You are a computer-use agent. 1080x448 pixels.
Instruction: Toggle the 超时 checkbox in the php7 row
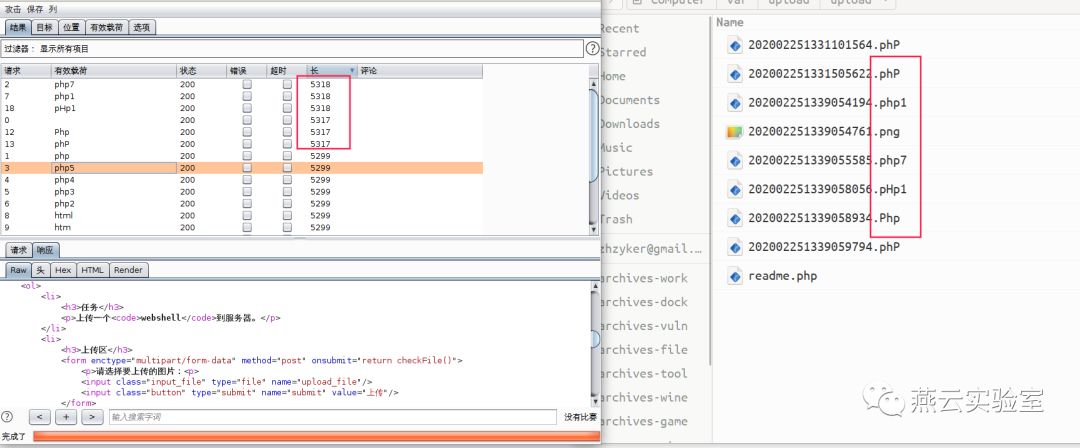[287, 84]
